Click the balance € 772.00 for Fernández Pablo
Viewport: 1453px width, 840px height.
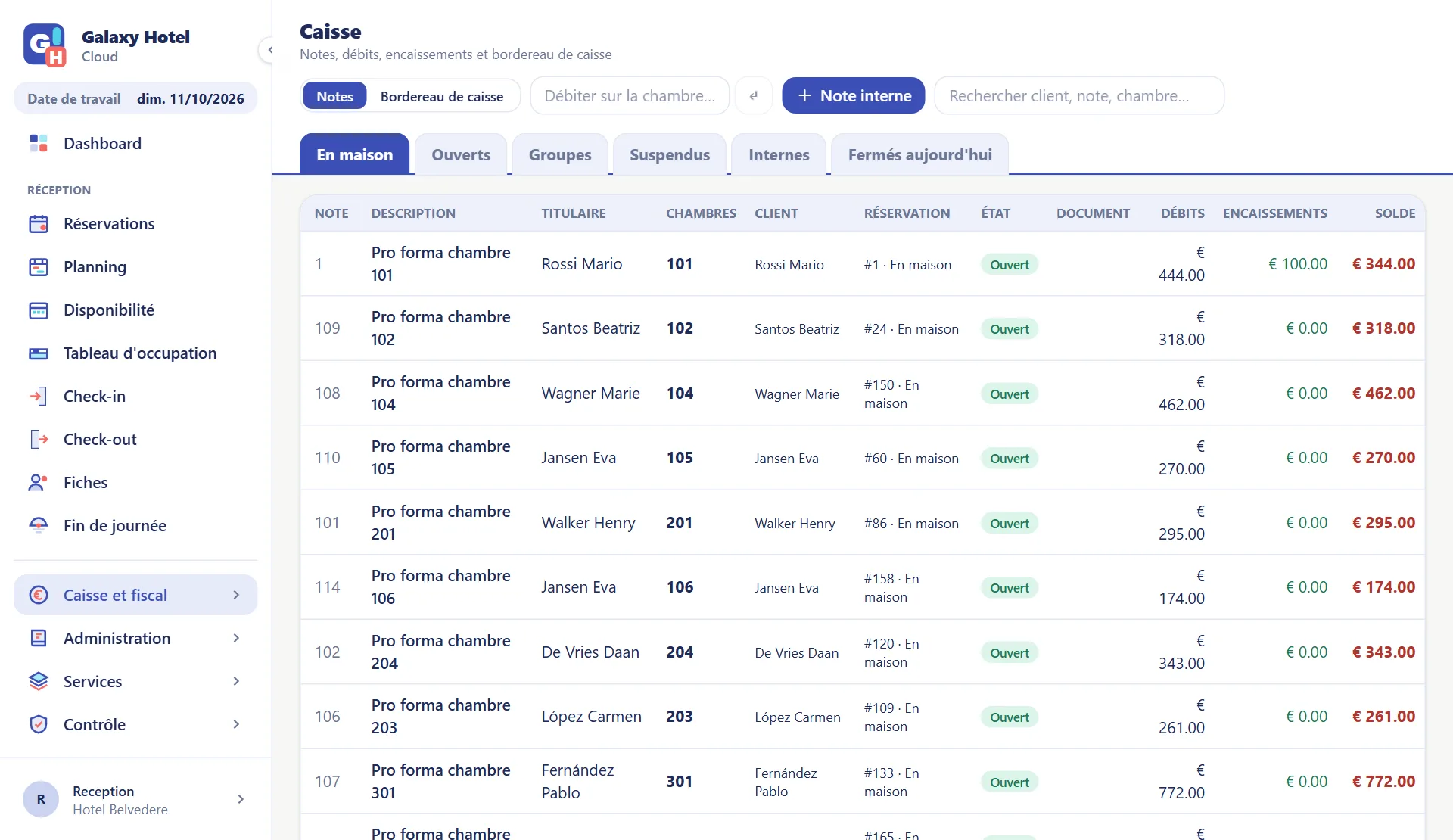coord(1383,782)
